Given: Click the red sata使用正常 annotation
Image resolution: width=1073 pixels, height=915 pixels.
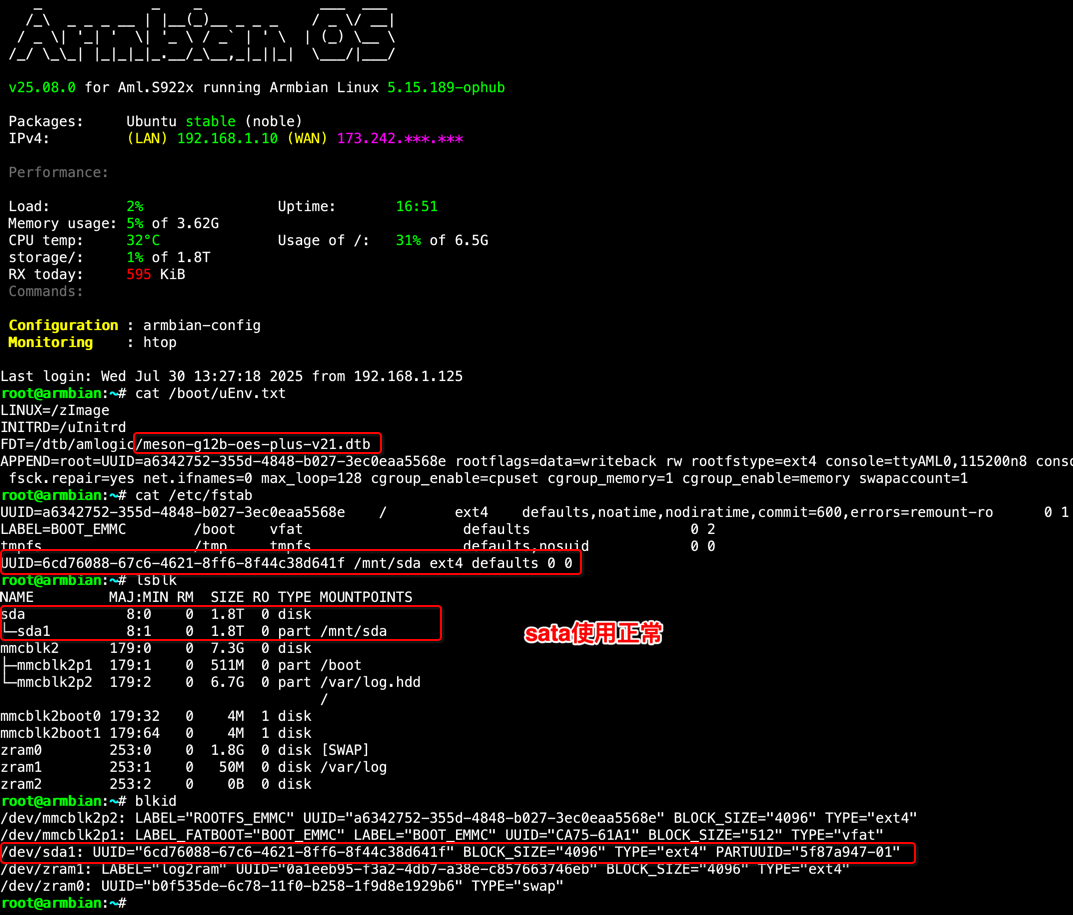Looking at the screenshot, I should coord(593,632).
